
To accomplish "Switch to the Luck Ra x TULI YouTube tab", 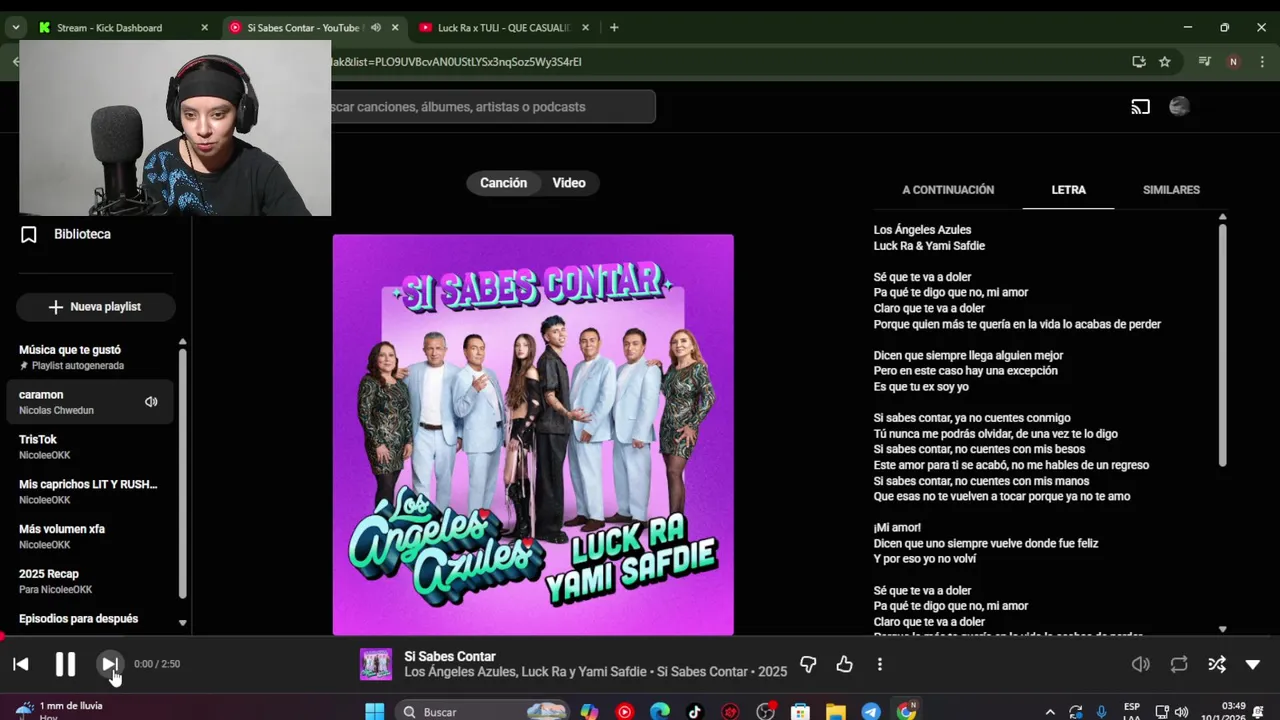I will coord(504,28).
